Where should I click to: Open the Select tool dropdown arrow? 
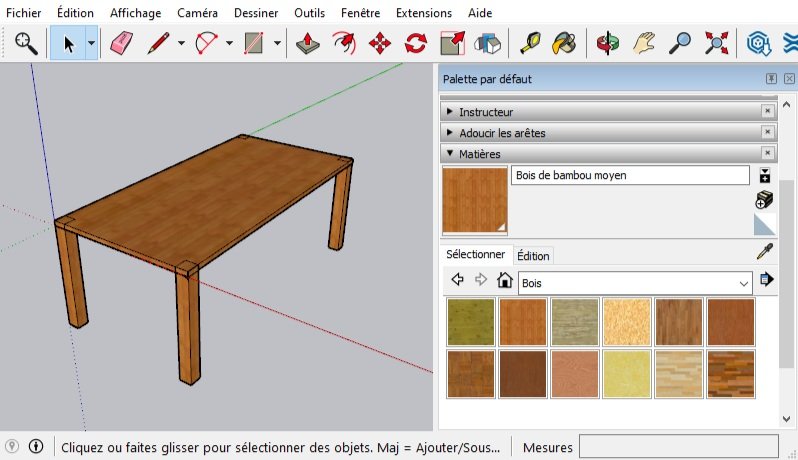[91, 44]
